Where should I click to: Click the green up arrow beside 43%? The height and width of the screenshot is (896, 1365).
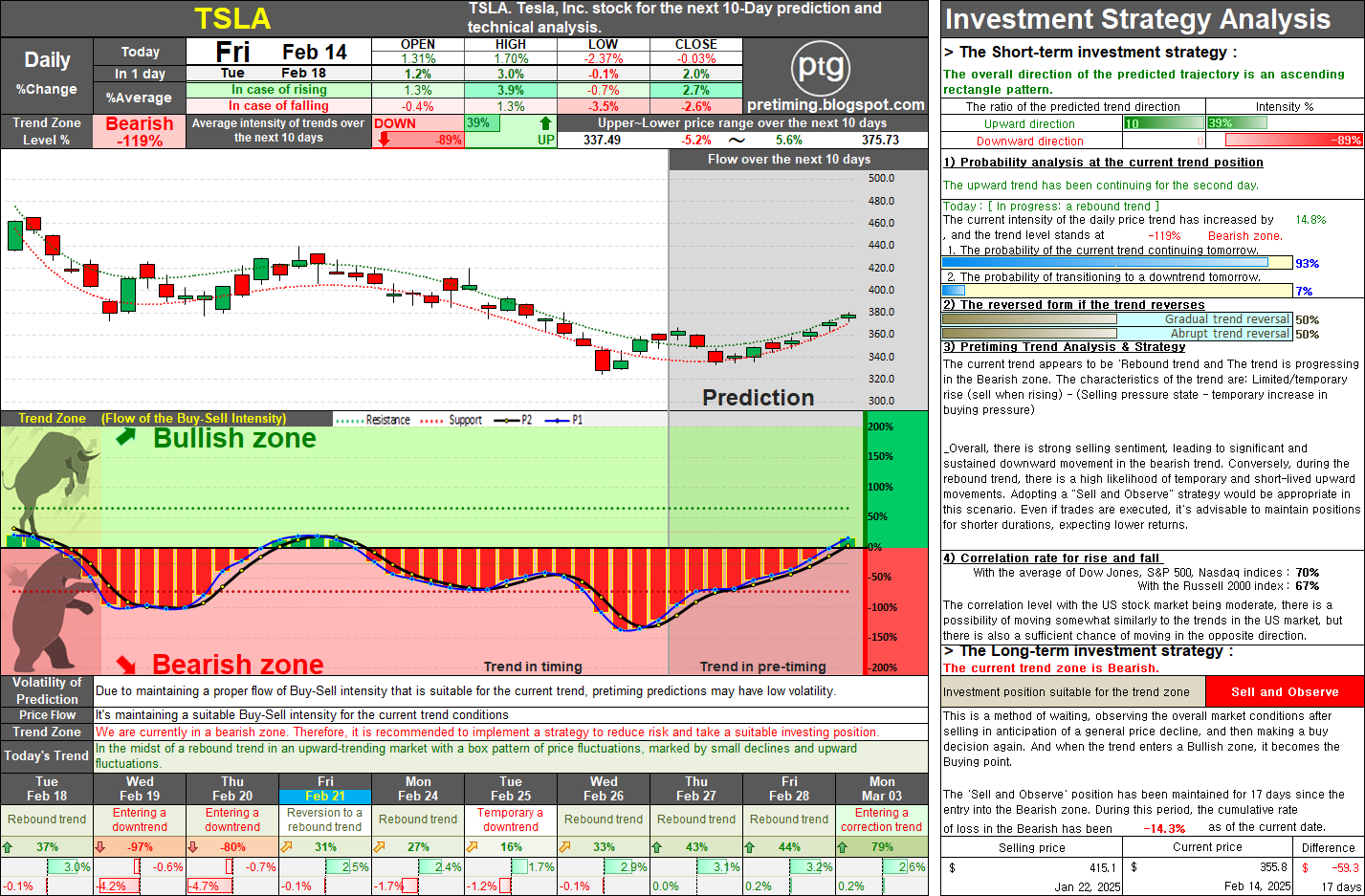pyautogui.click(x=657, y=847)
